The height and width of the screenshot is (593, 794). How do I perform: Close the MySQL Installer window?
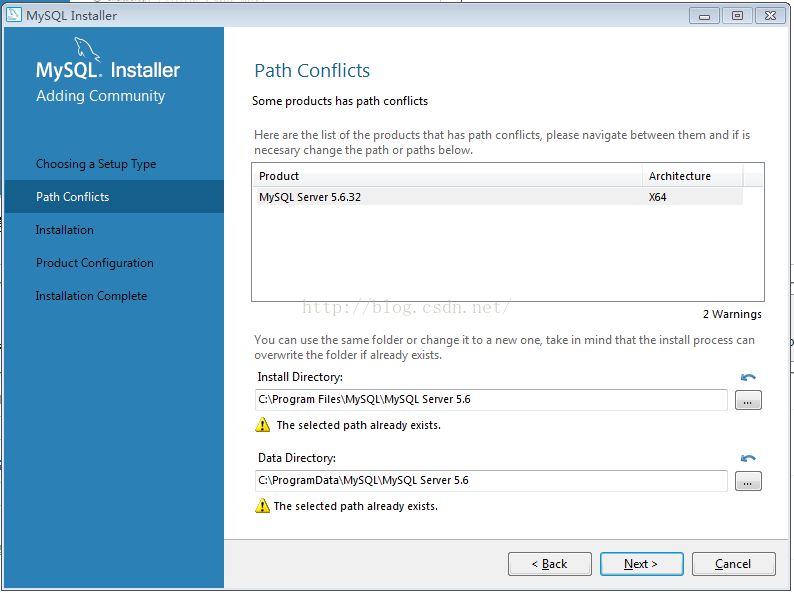[770, 16]
